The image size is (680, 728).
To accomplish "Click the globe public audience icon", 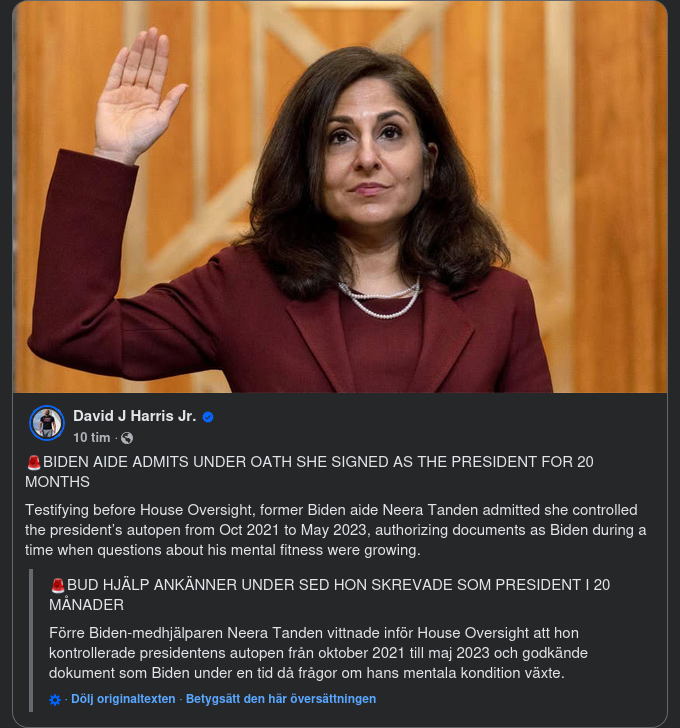I will (127, 438).
